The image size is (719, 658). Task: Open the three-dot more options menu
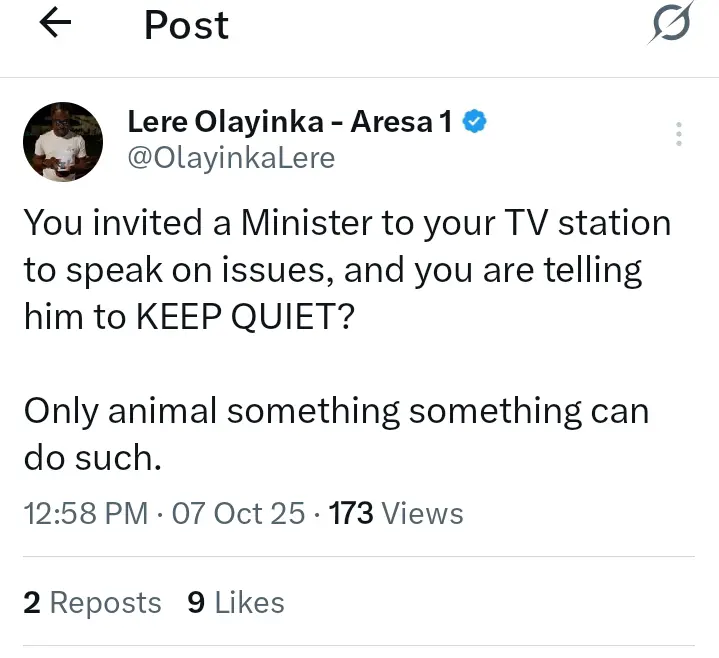point(679,135)
